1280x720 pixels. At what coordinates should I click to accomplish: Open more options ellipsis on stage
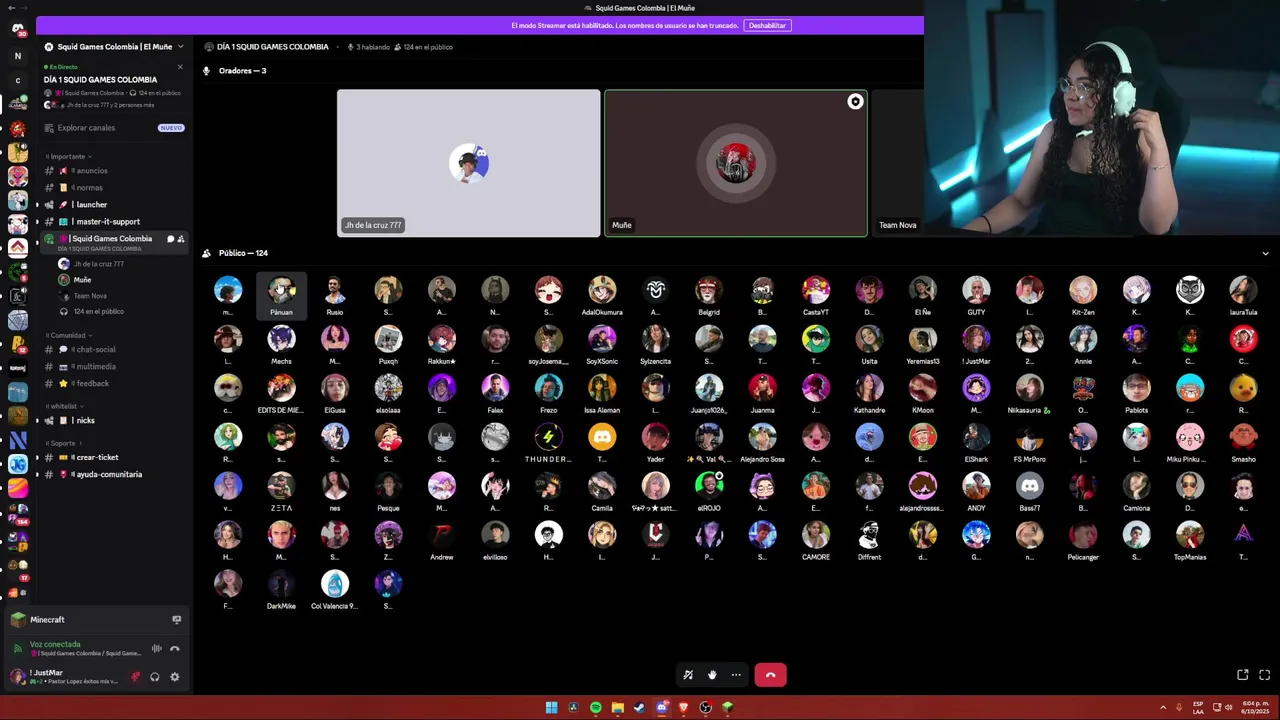[x=736, y=675]
